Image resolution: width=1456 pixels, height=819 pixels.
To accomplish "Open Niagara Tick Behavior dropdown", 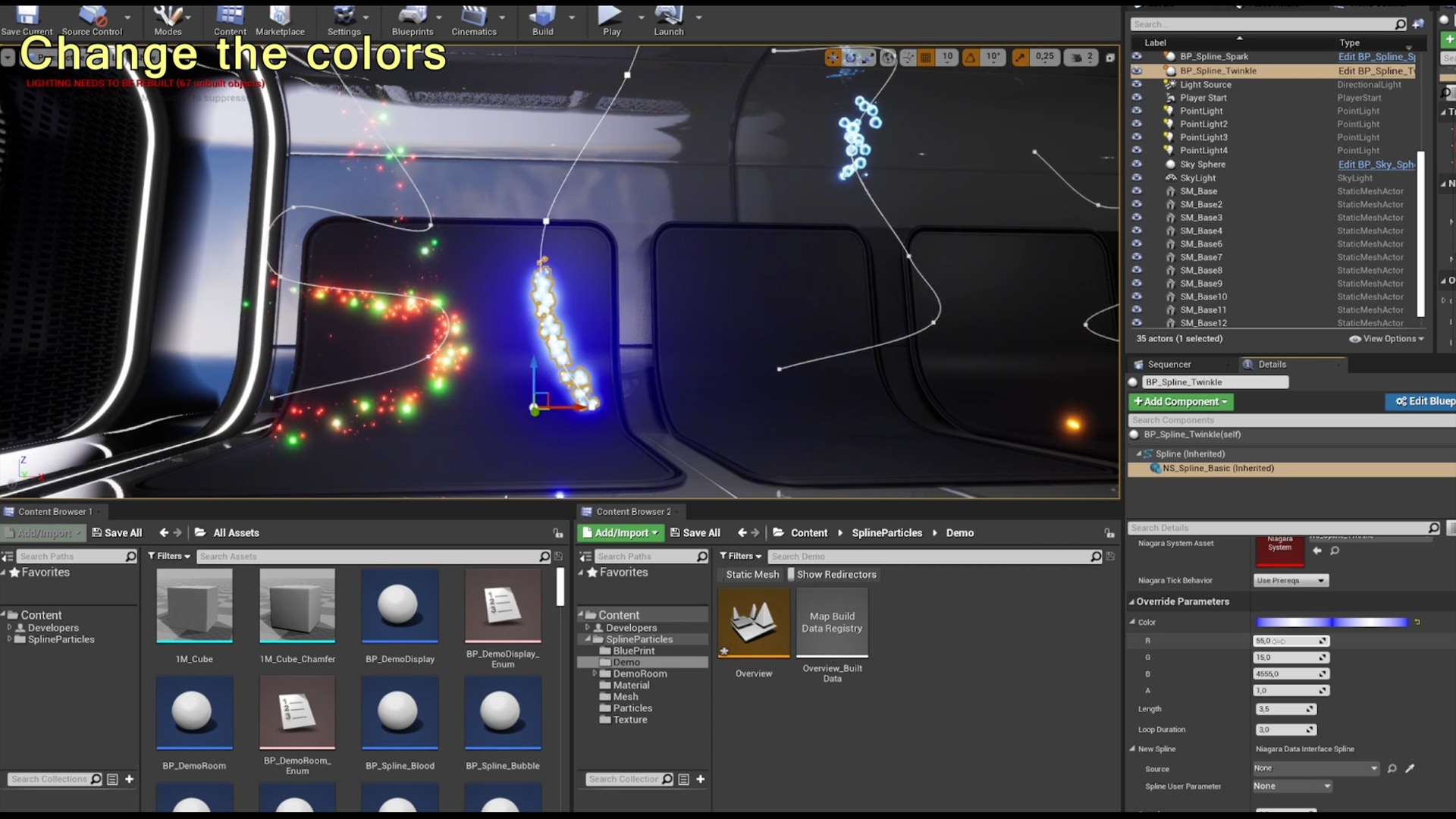I will pyautogui.click(x=1291, y=581).
